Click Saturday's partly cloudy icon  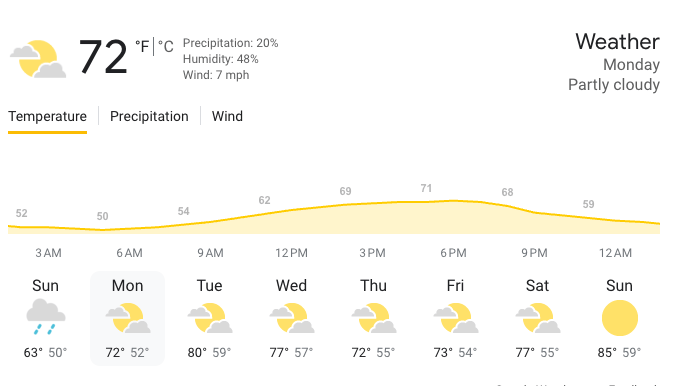[x=538, y=318]
